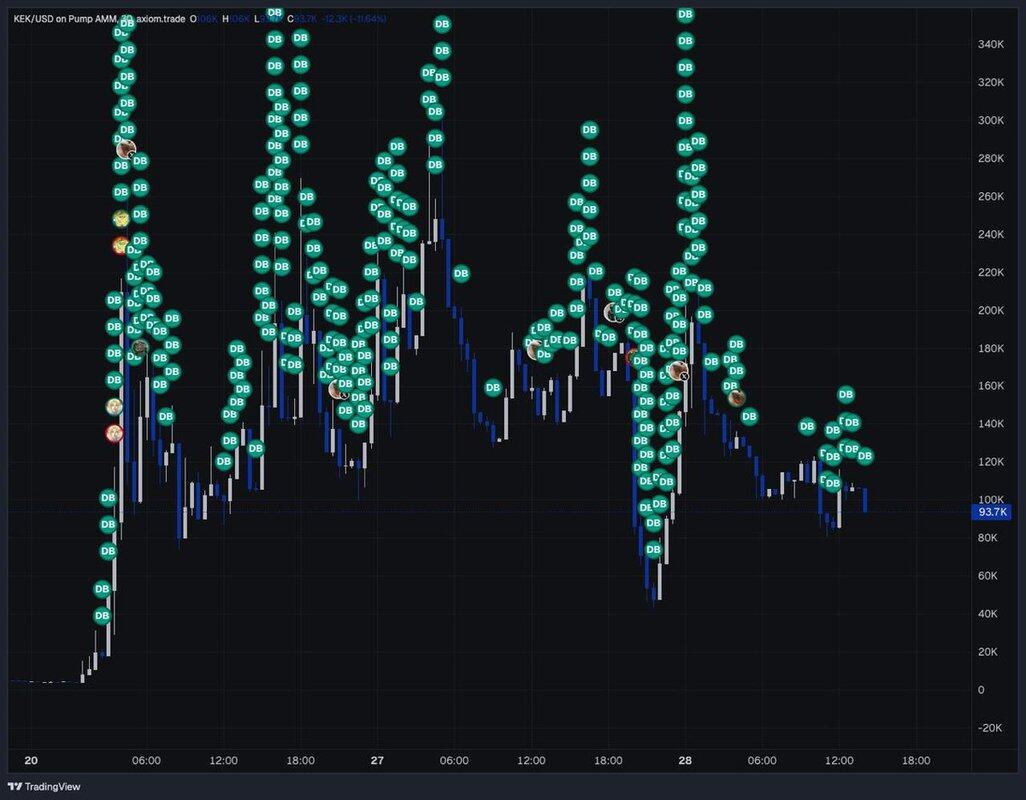Select the lone DB marker near 160K on 27th
The height and width of the screenshot is (800, 1026).
click(x=493, y=387)
